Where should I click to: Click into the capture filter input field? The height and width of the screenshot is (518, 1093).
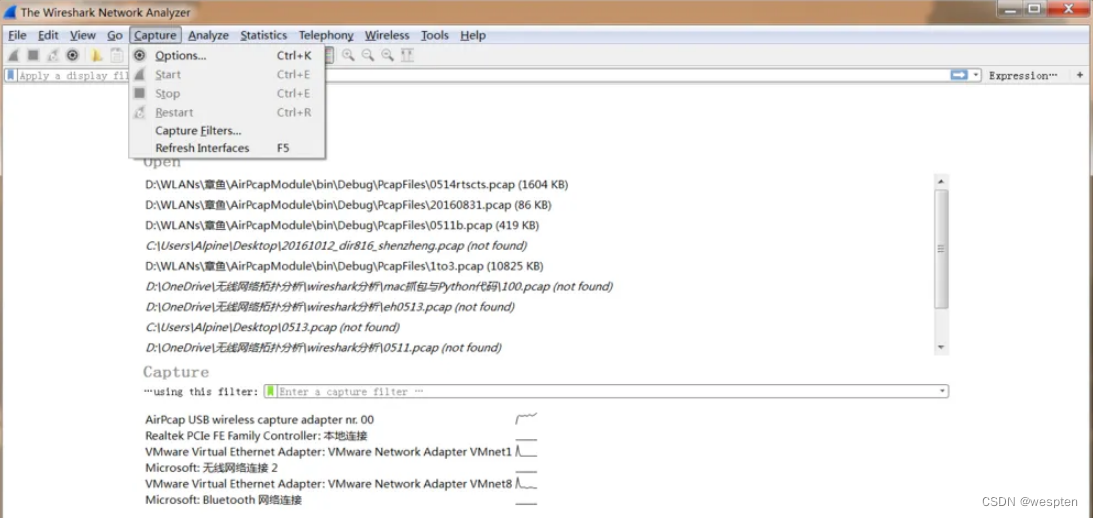[x=606, y=391]
